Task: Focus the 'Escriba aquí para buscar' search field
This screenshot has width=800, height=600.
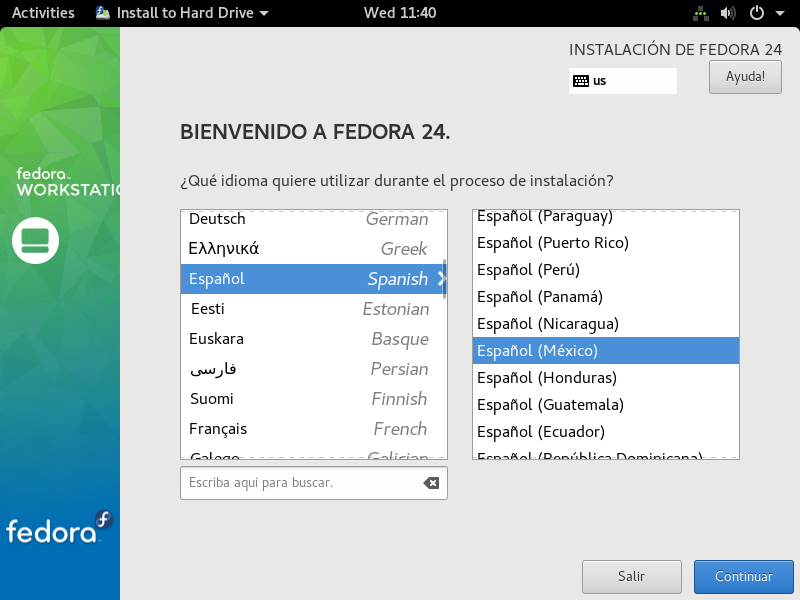Action: (314, 483)
